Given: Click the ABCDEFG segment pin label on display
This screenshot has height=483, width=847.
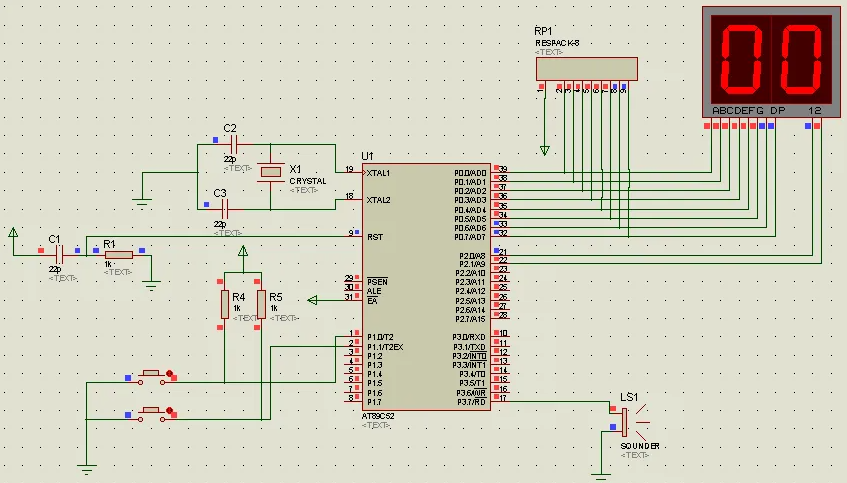Looking at the screenshot, I should point(738,111).
